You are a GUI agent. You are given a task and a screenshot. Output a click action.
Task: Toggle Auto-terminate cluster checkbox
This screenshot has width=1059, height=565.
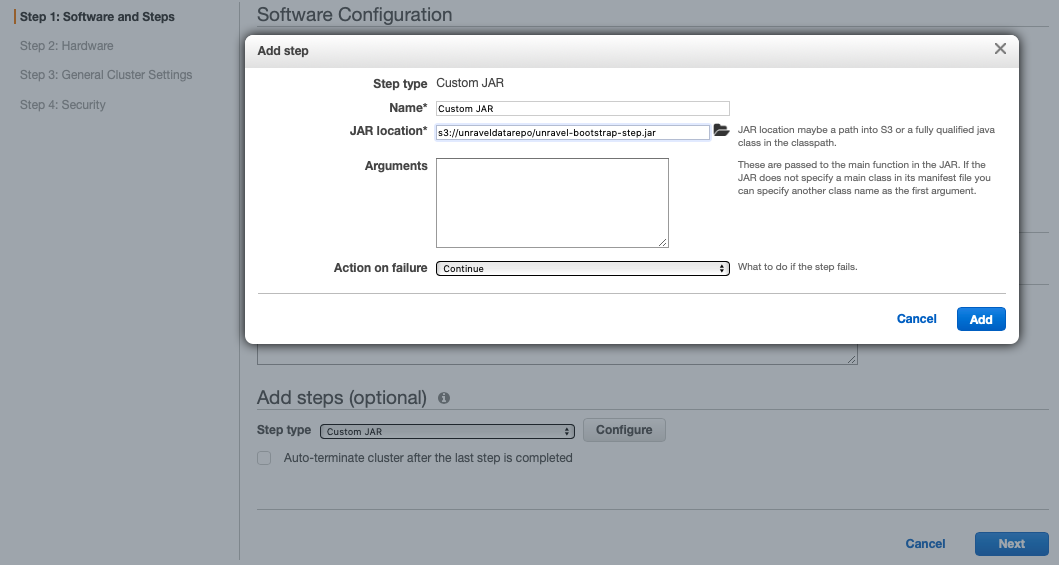pyautogui.click(x=264, y=458)
